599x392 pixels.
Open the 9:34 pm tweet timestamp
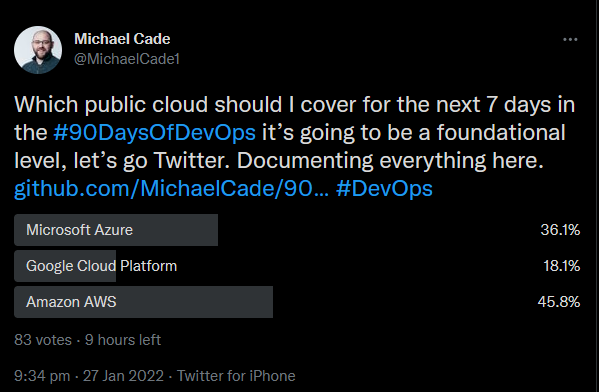42,376
